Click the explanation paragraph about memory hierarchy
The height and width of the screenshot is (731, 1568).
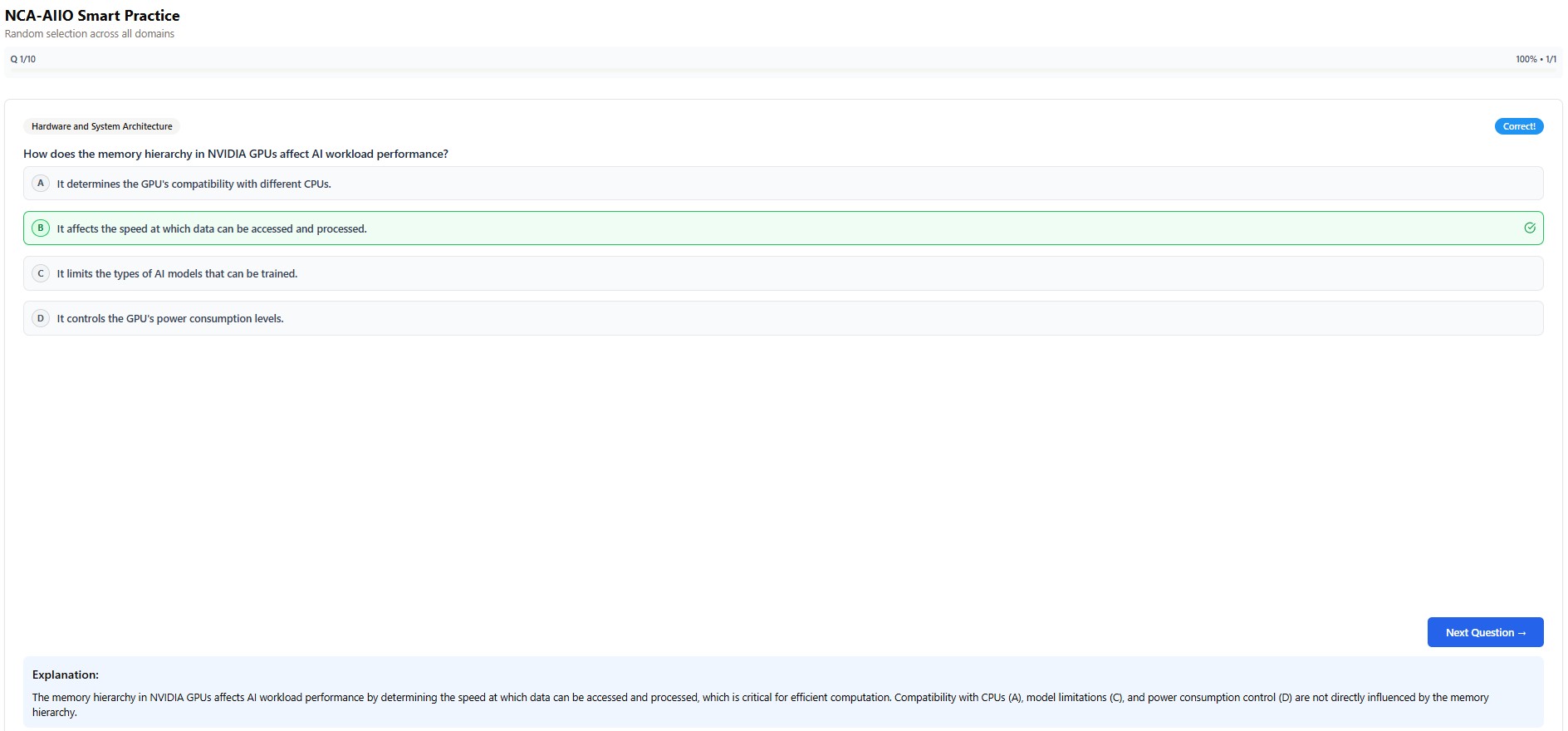click(x=761, y=704)
